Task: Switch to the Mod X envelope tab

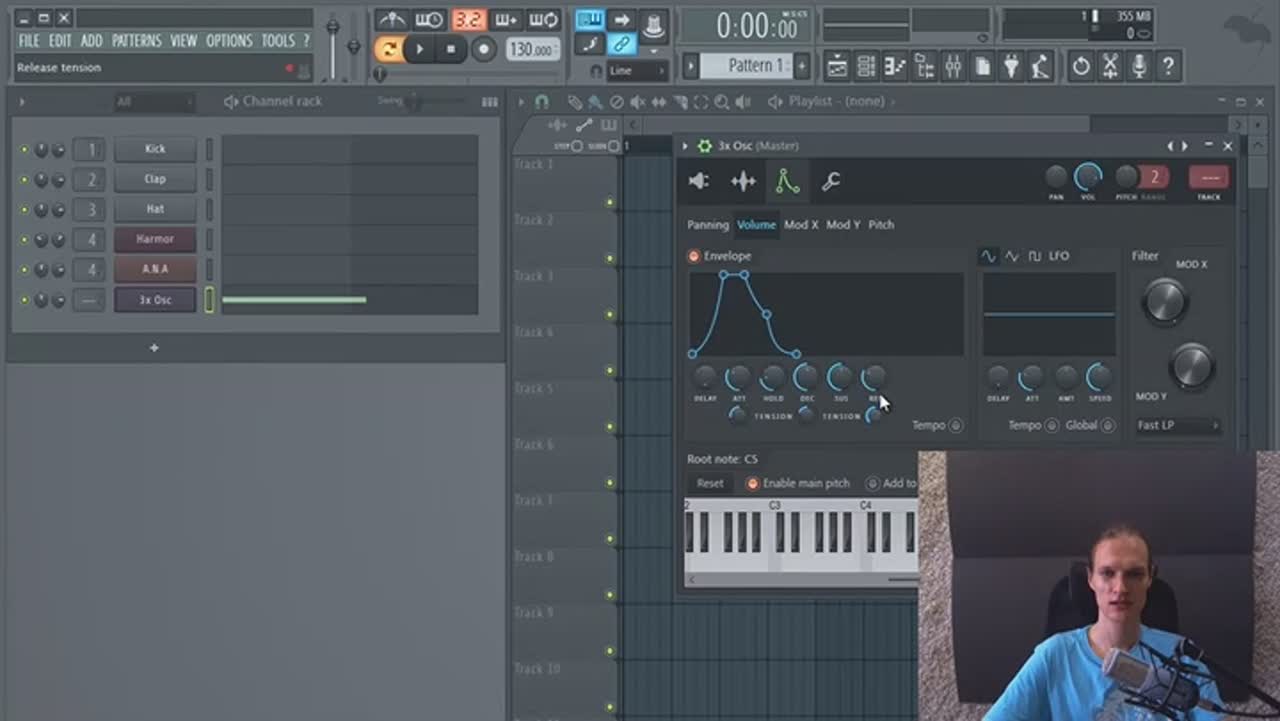Action: coord(801,225)
